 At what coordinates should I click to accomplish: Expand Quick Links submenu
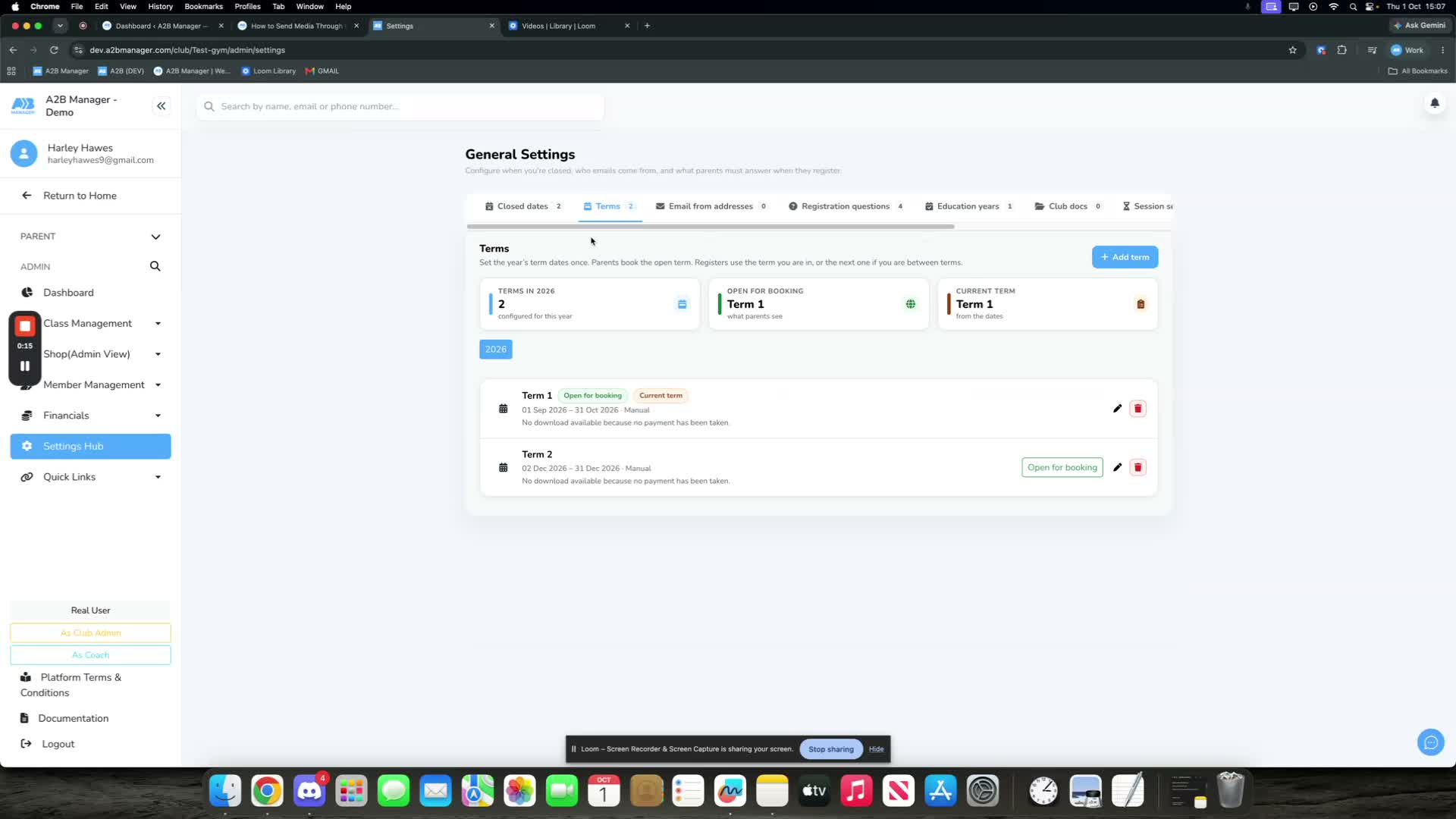[158, 477]
